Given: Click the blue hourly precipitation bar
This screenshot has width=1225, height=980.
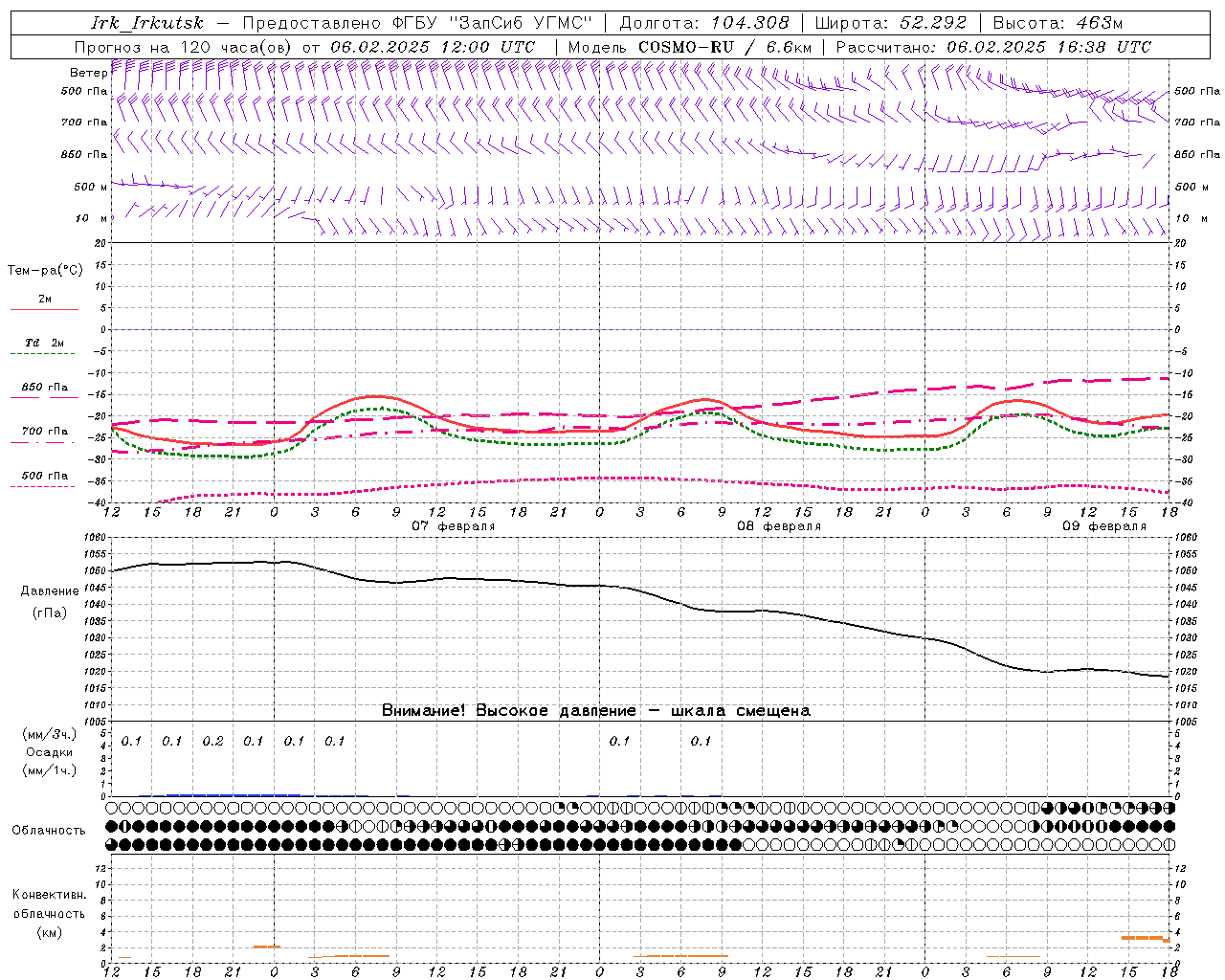Looking at the screenshot, I should click(x=233, y=794).
